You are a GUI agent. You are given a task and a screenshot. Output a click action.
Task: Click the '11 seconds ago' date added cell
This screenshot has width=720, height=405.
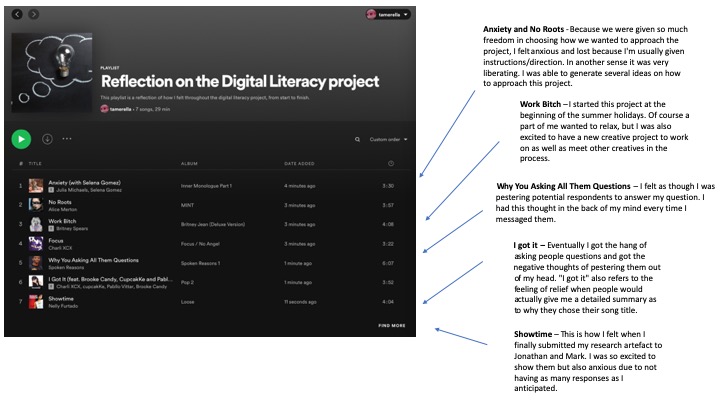click(300, 302)
